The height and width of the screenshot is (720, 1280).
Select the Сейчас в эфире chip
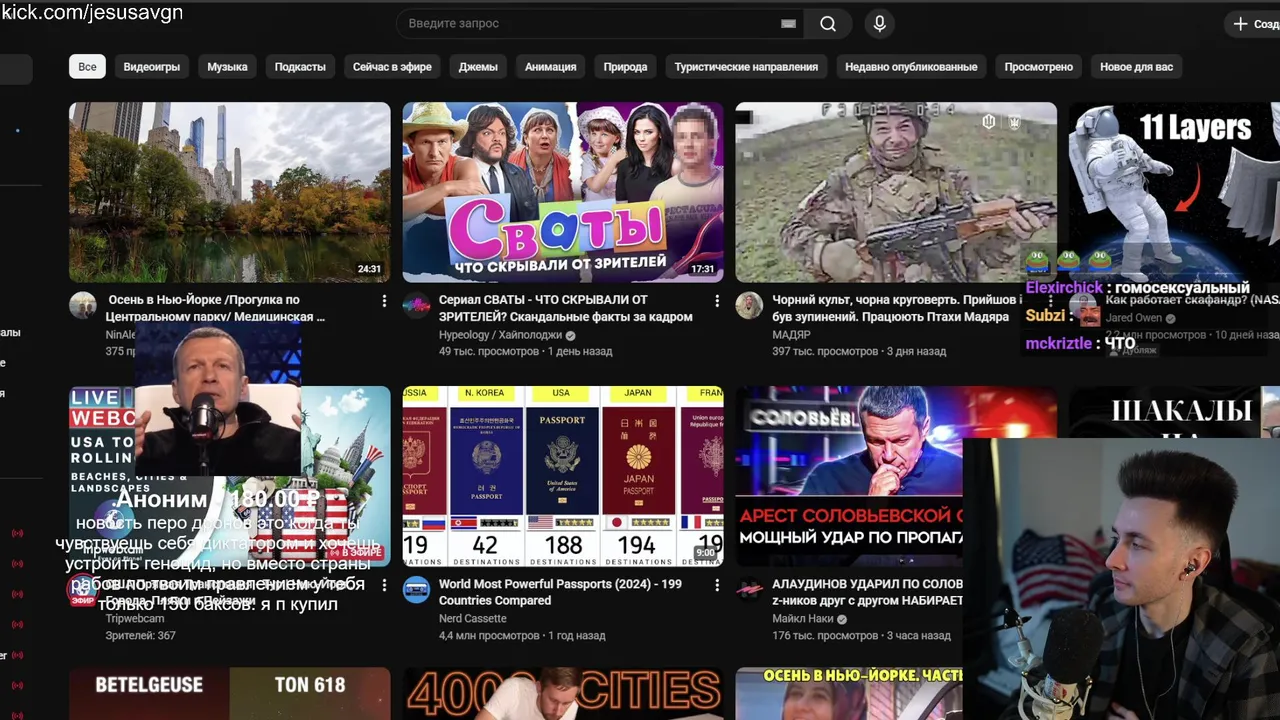click(x=392, y=67)
